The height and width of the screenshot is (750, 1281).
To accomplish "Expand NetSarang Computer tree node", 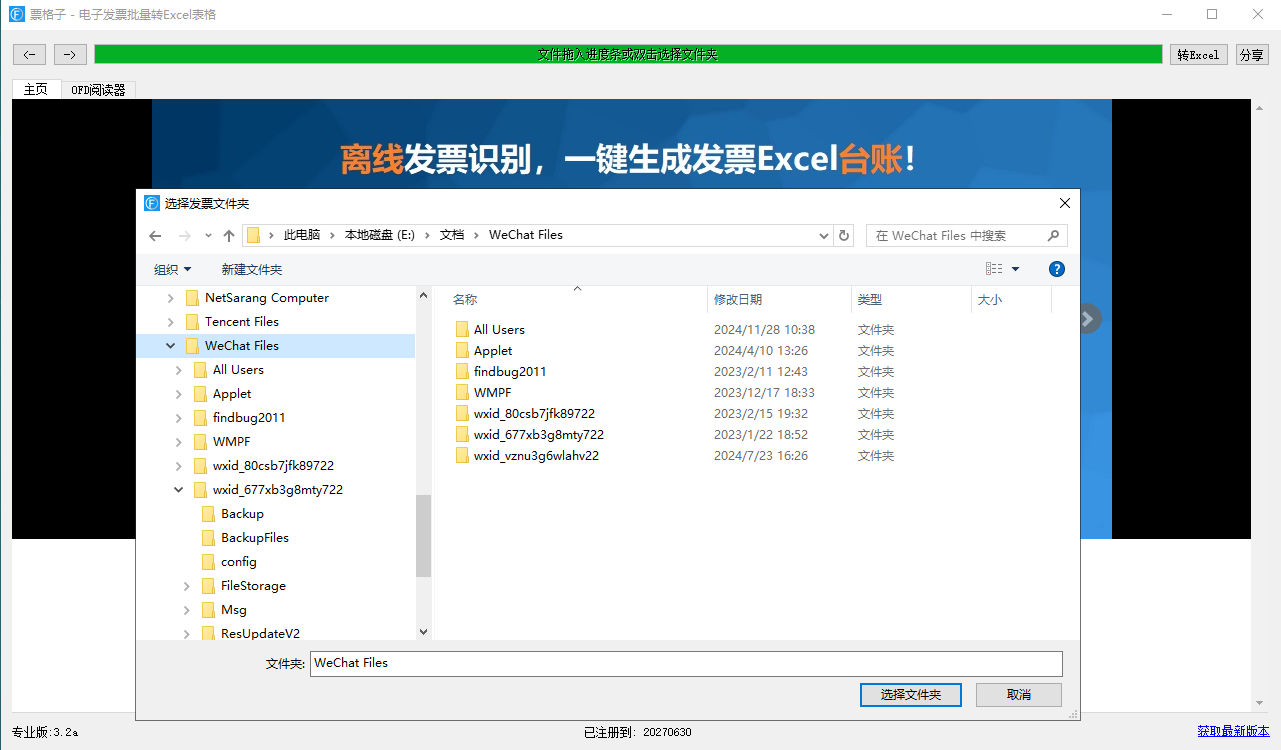I will [170, 298].
